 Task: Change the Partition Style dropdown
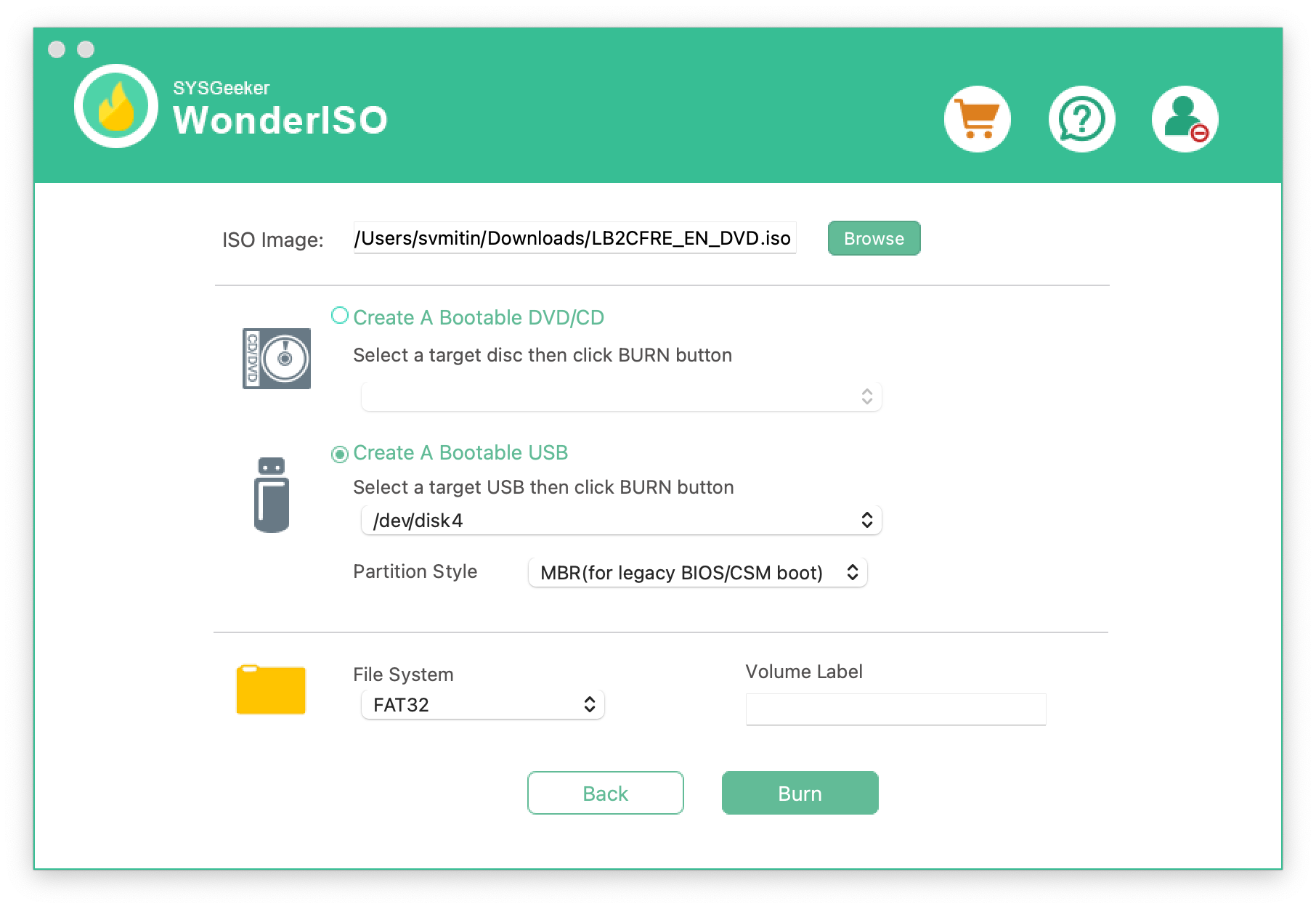pos(696,572)
